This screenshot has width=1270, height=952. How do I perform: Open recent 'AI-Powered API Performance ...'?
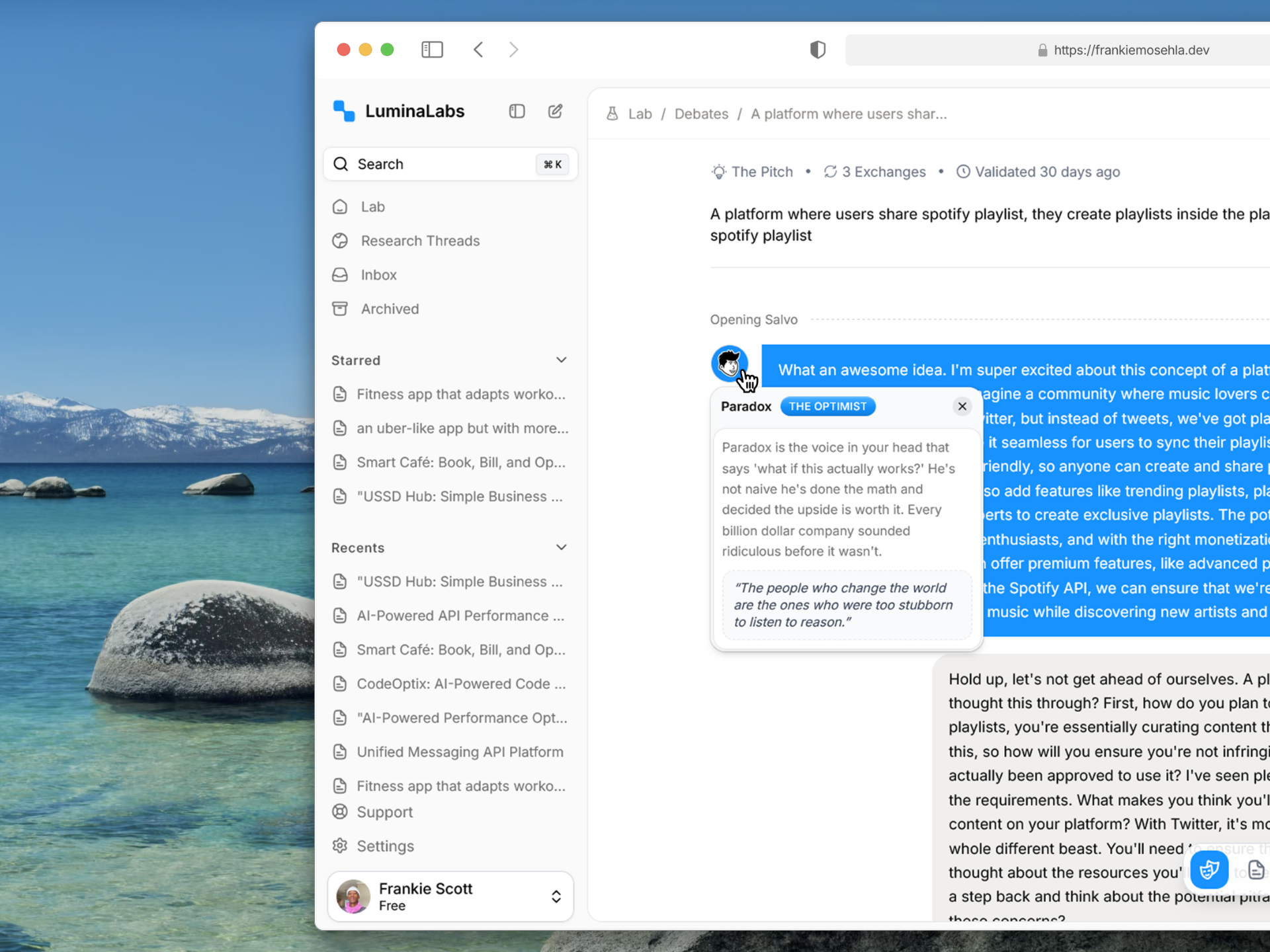point(450,616)
